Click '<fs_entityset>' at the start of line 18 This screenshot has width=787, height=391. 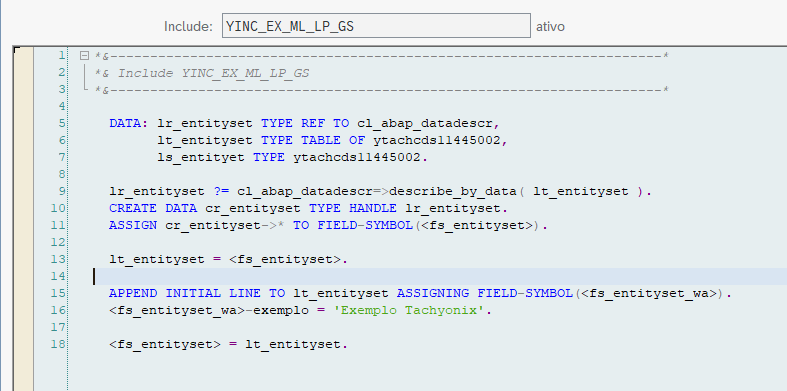[165, 344]
